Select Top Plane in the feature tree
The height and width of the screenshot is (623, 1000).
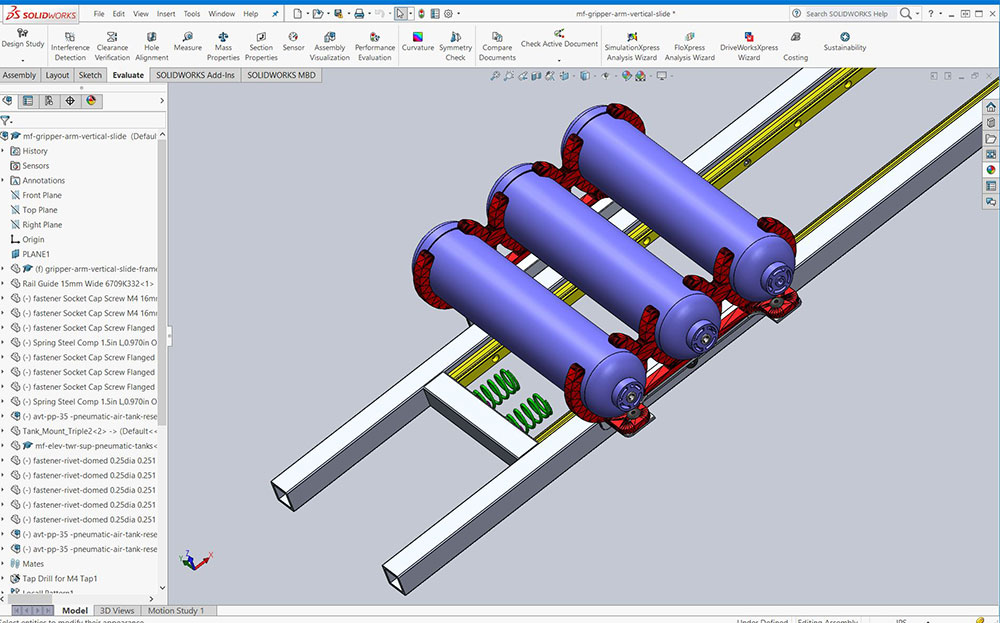[x=40, y=210]
